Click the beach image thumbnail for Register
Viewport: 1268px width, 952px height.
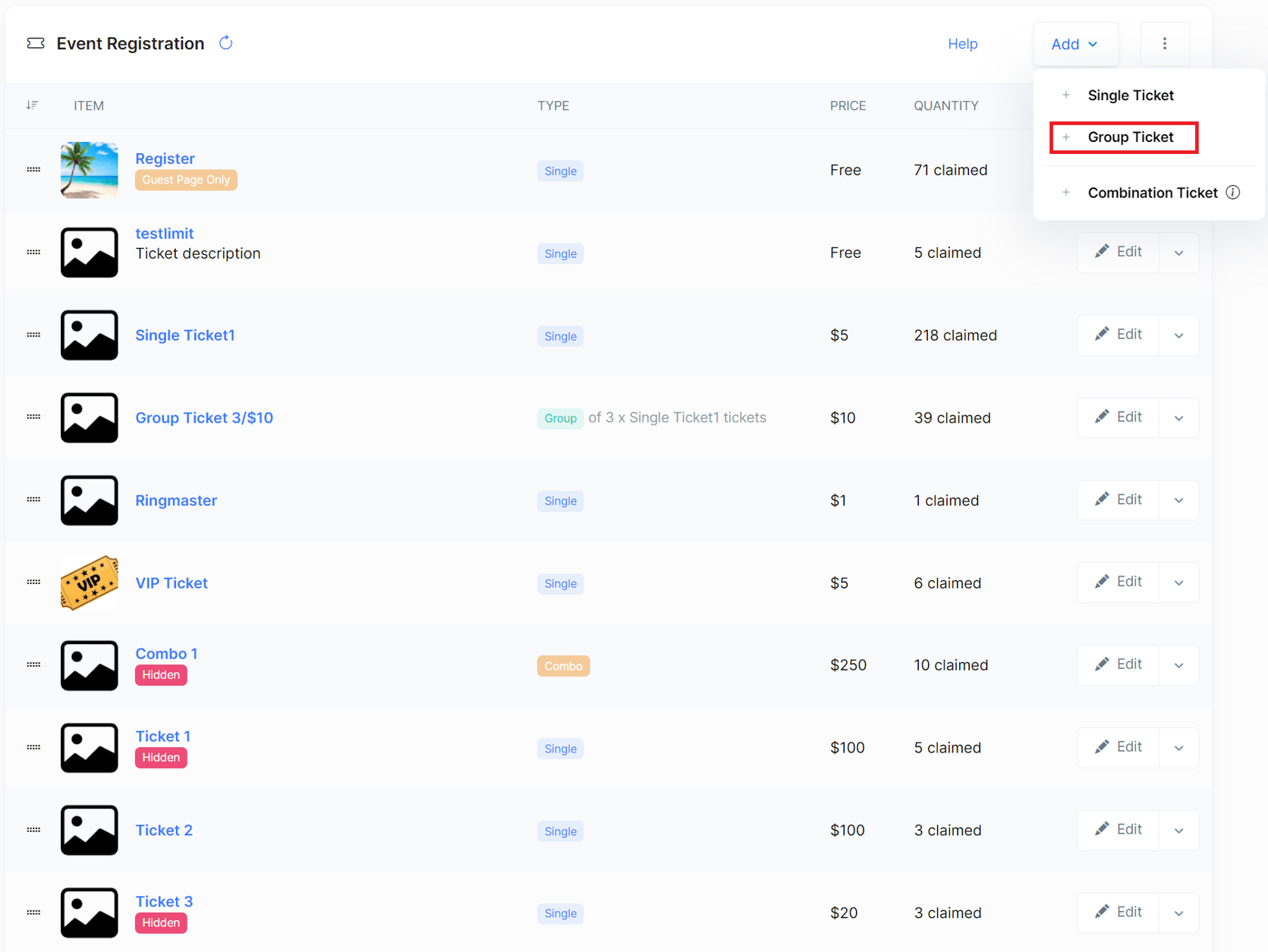tap(90, 170)
